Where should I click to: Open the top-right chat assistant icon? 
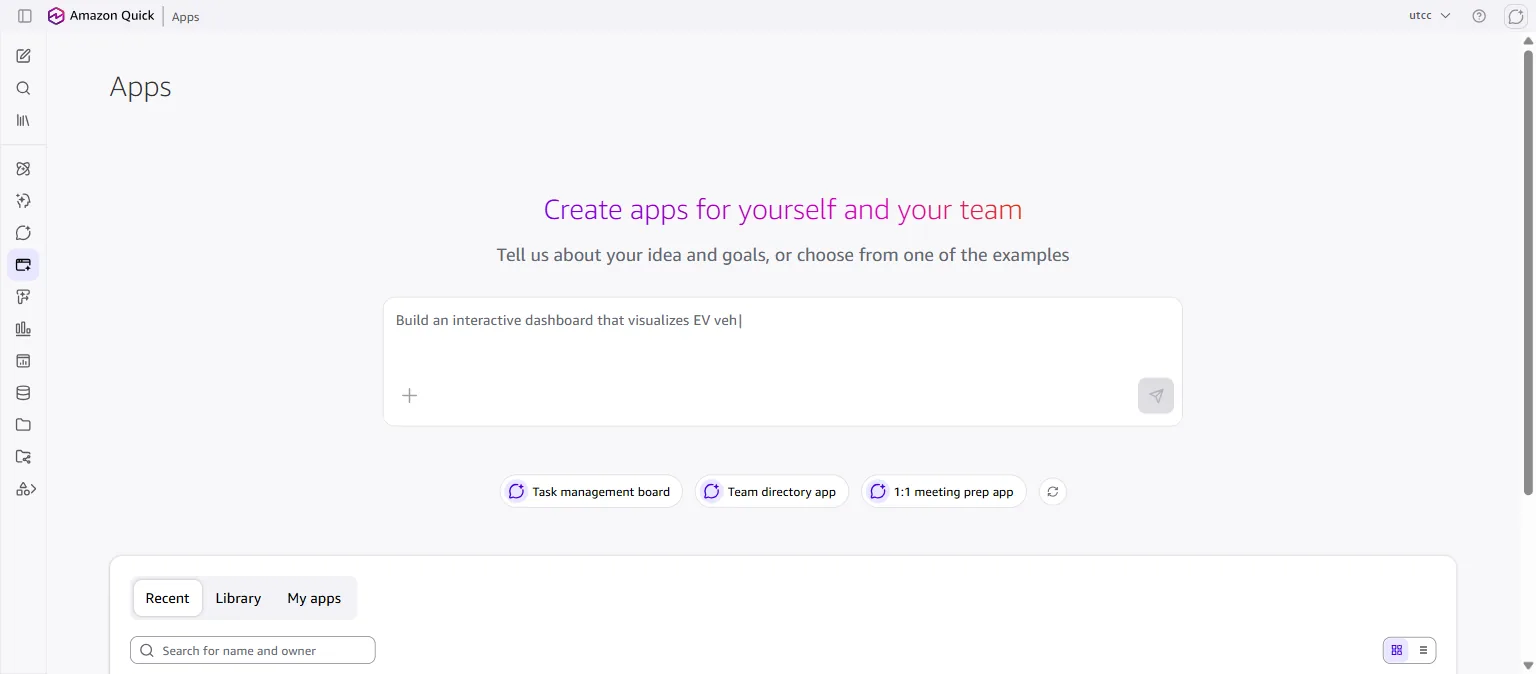[x=1515, y=16]
